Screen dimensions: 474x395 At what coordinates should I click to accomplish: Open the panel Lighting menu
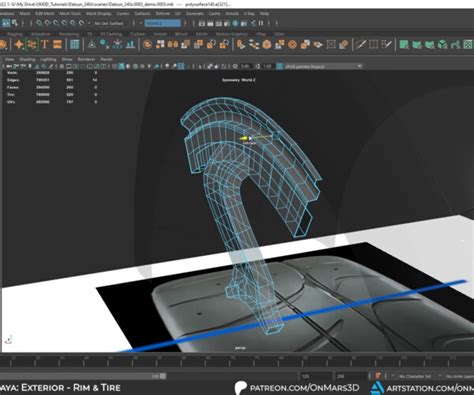tap(48, 59)
